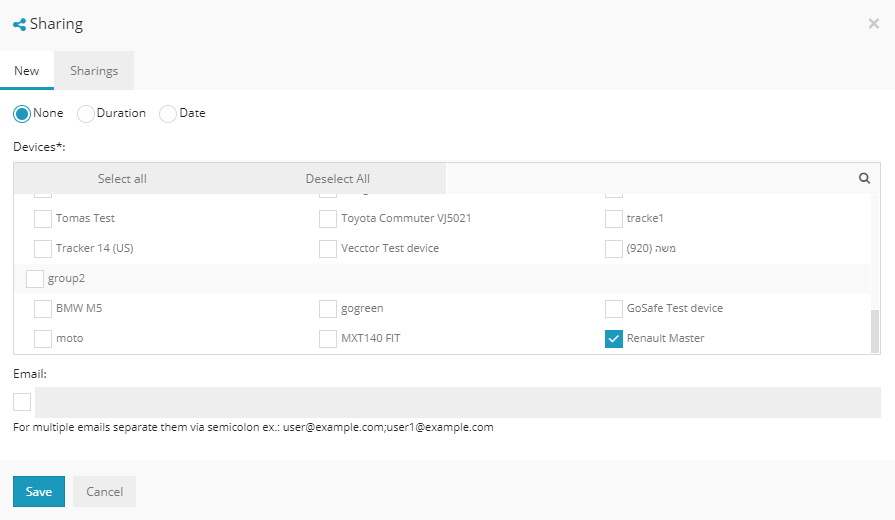
Task: Click the Tomas Test label
Action: [85, 218]
